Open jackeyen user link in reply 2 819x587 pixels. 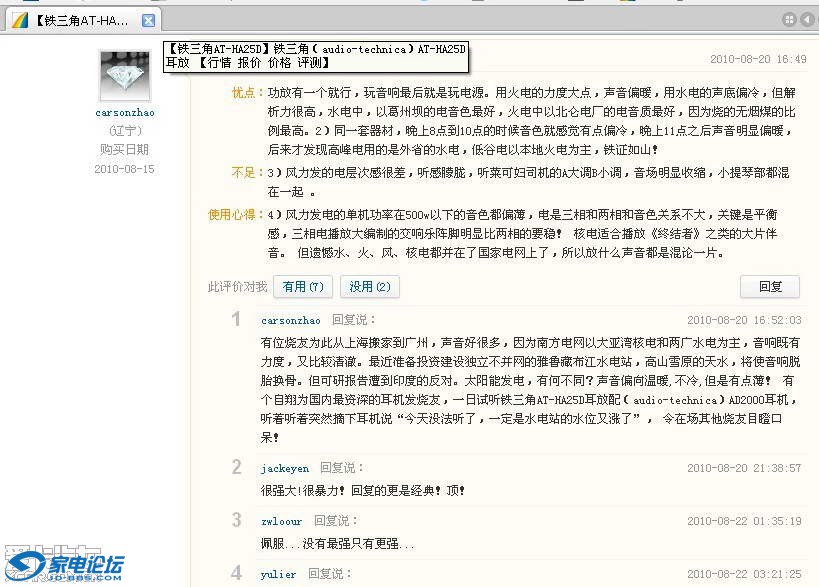click(x=285, y=468)
